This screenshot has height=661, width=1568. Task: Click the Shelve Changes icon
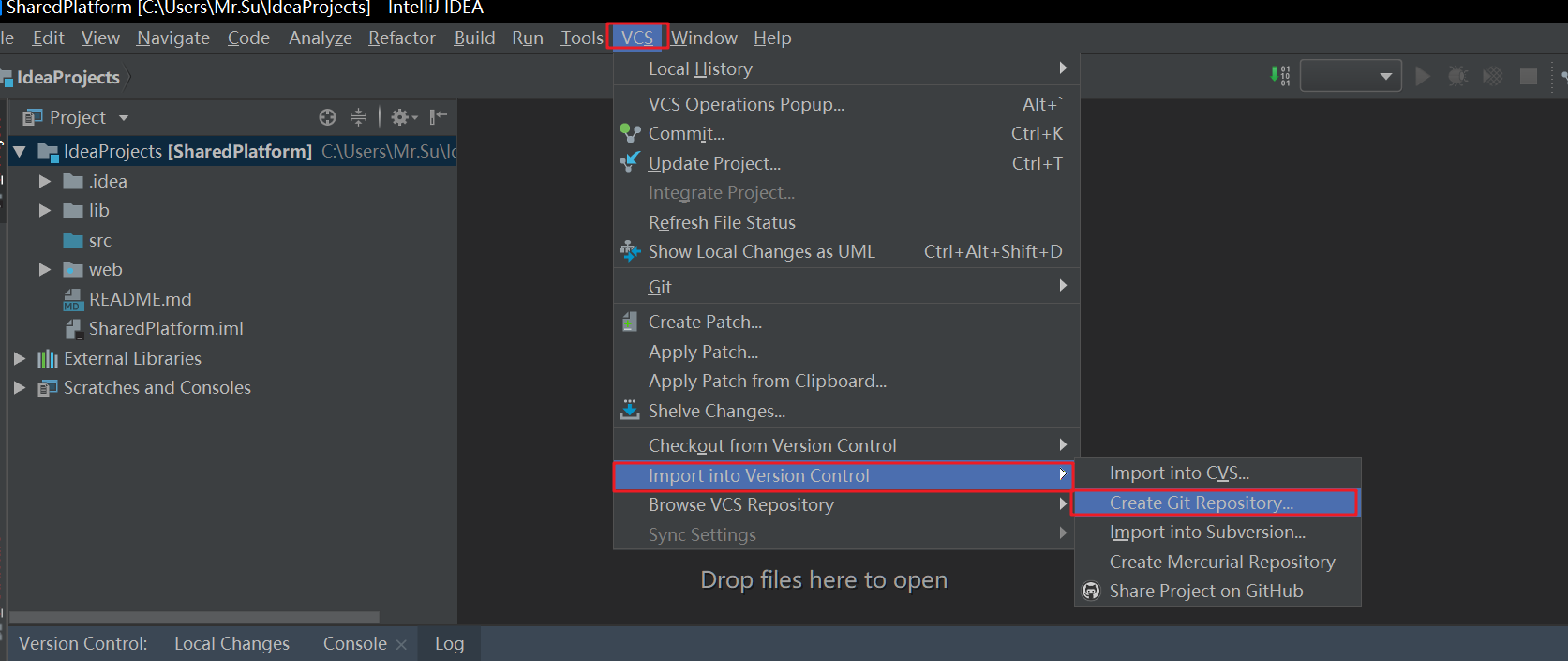631,410
